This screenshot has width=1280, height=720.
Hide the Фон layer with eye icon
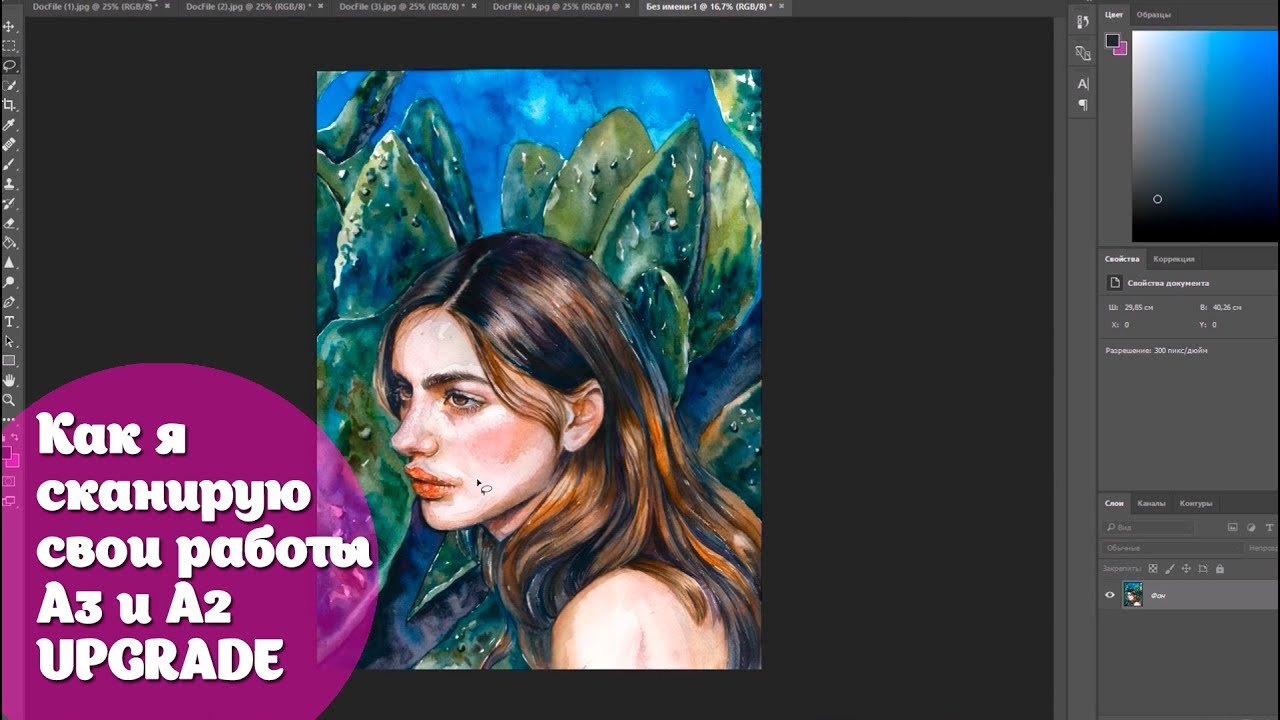[1109, 595]
